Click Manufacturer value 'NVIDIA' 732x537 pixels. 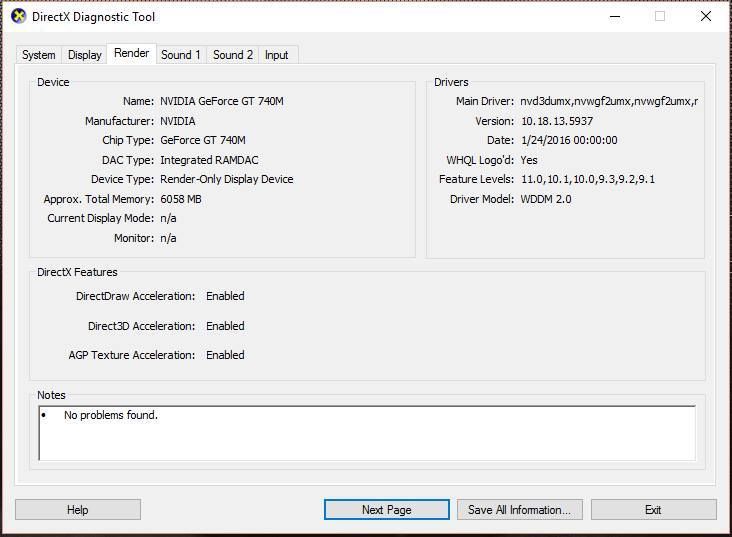[x=178, y=121]
